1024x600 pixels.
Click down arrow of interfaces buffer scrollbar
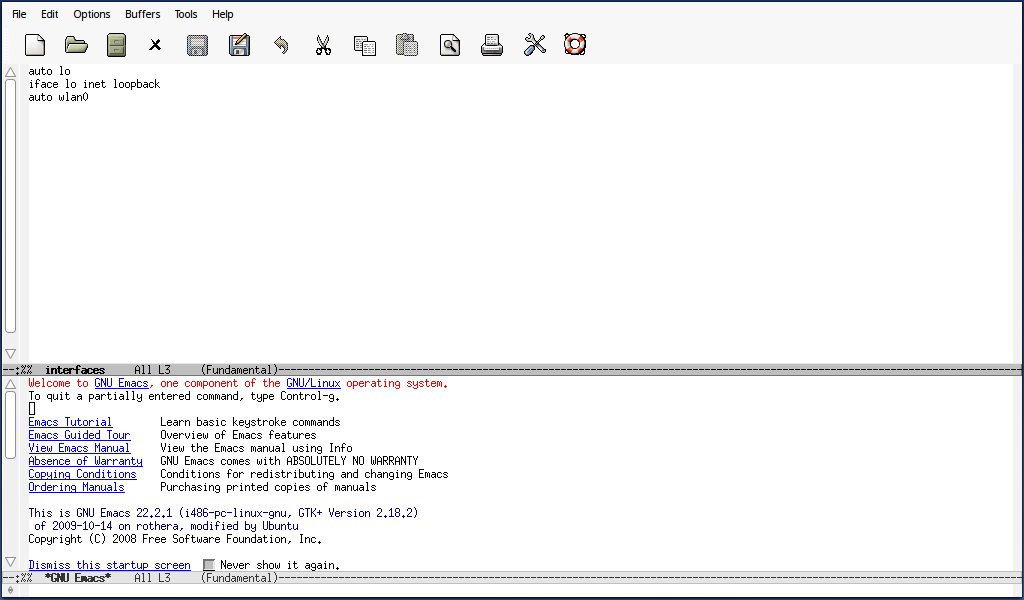click(10, 354)
